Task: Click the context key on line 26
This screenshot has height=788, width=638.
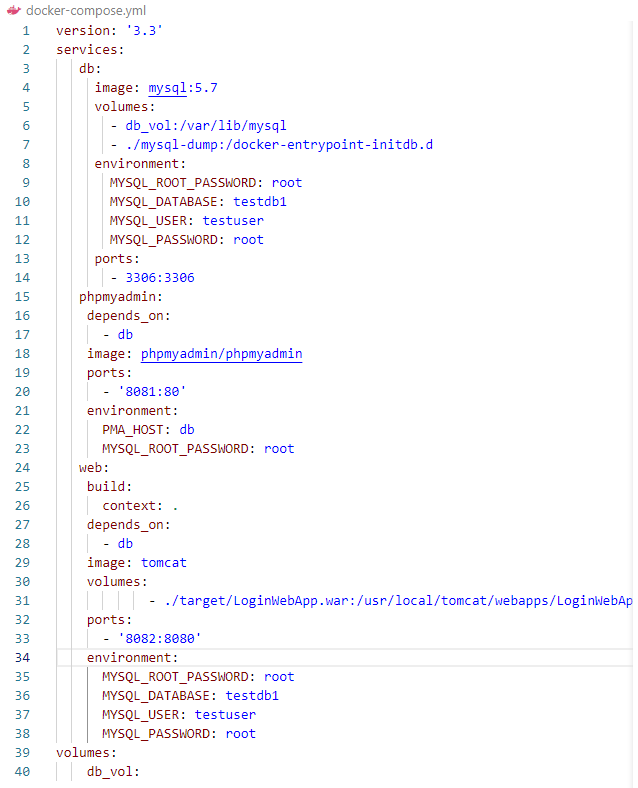Action: (129, 506)
